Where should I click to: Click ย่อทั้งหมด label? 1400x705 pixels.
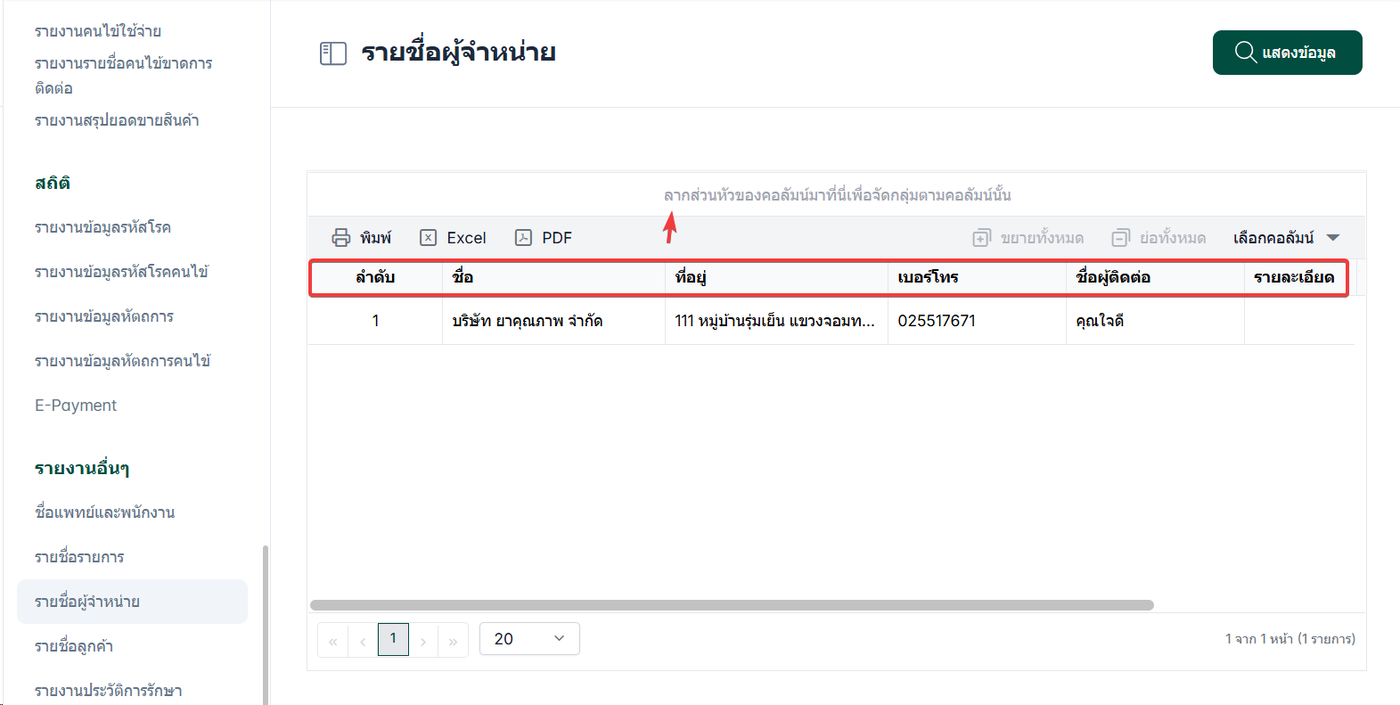point(1172,238)
